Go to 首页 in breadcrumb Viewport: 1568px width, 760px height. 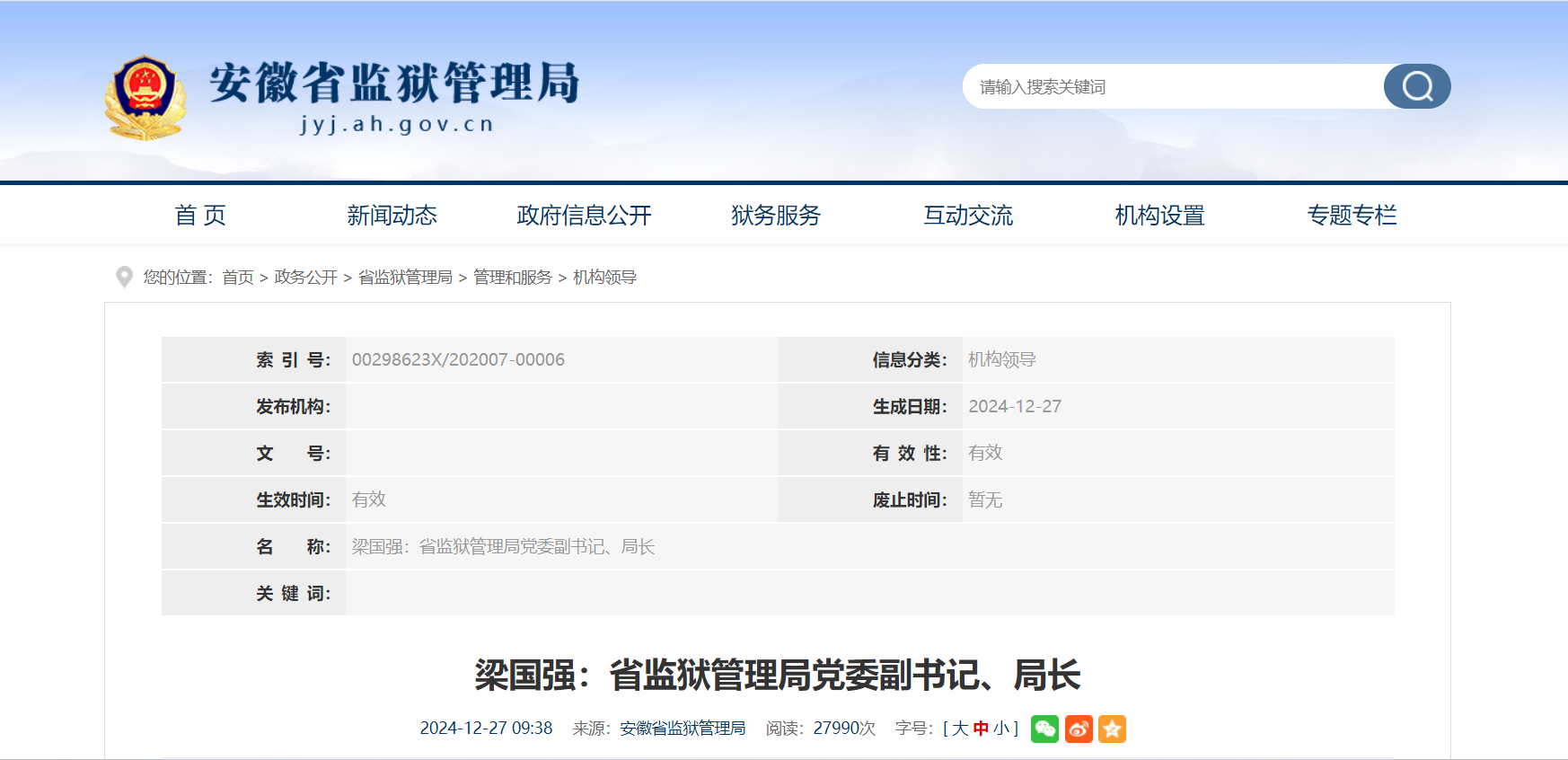(x=238, y=278)
